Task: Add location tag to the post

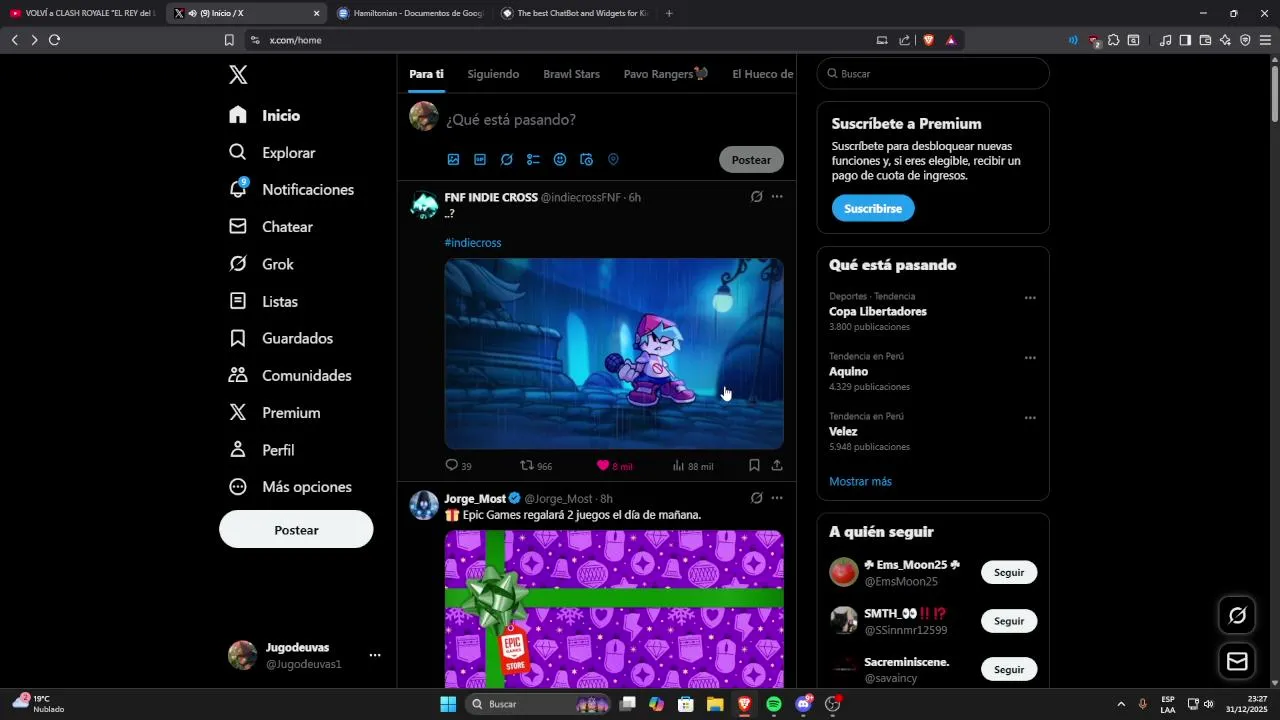Action: pyautogui.click(x=613, y=160)
